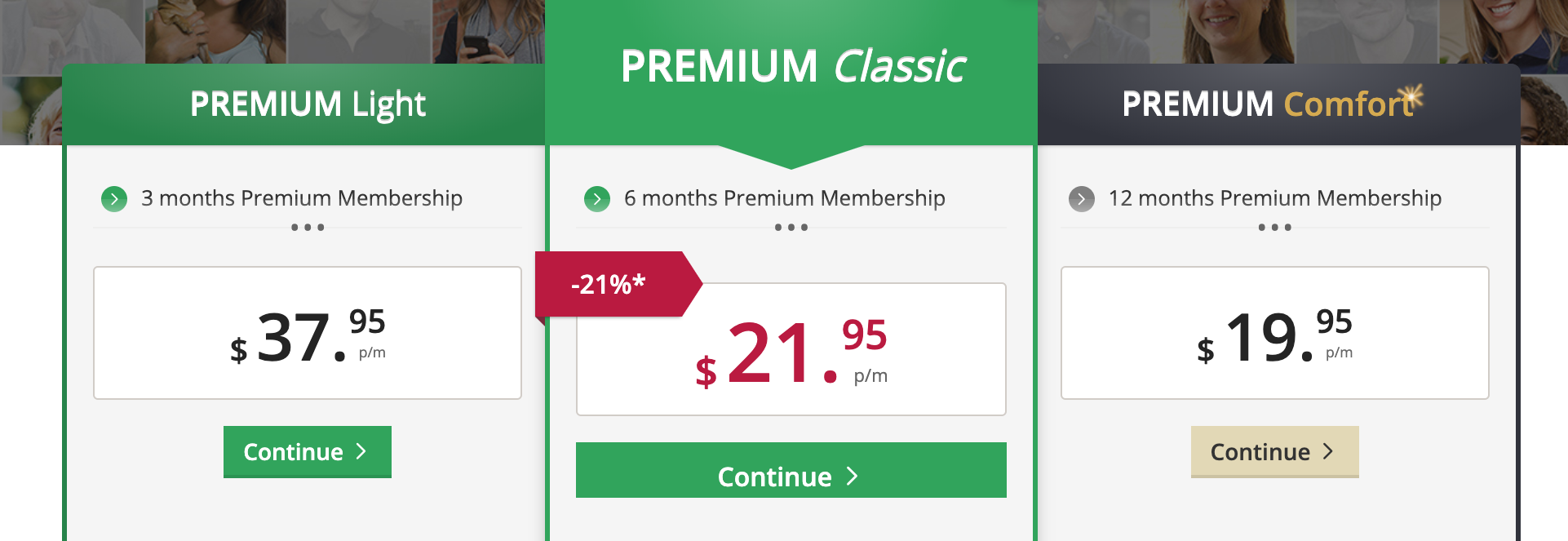Click the $37.95 p/m price box

click(308, 333)
